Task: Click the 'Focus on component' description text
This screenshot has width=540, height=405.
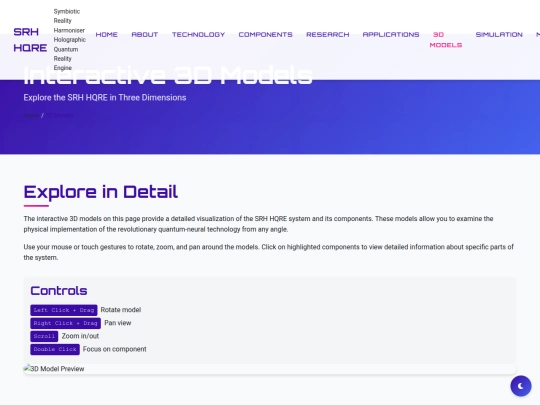Action: click(x=115, y=349)
